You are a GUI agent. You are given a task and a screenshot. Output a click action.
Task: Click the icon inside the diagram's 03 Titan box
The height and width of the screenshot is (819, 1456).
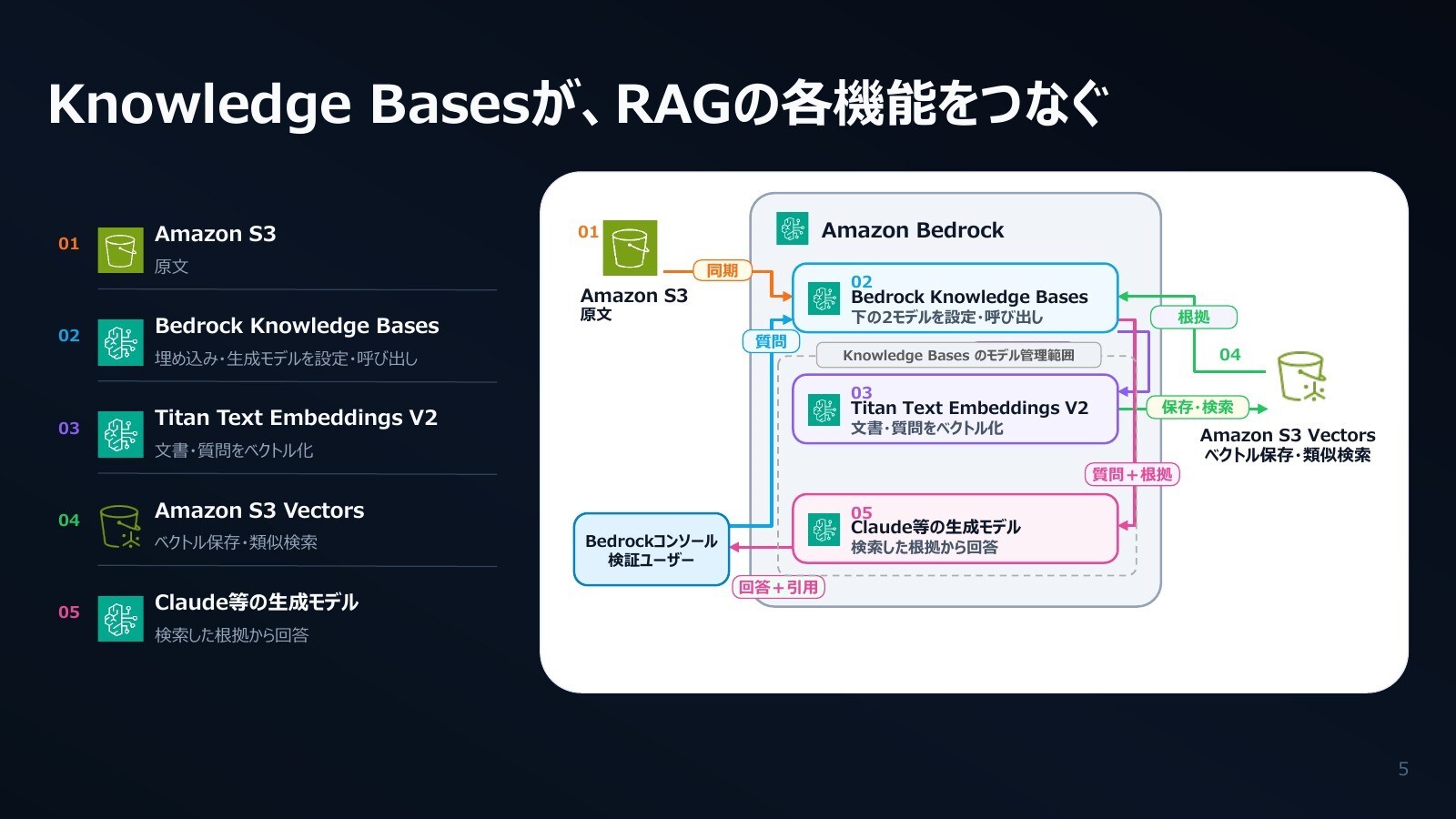pos(824,409)
